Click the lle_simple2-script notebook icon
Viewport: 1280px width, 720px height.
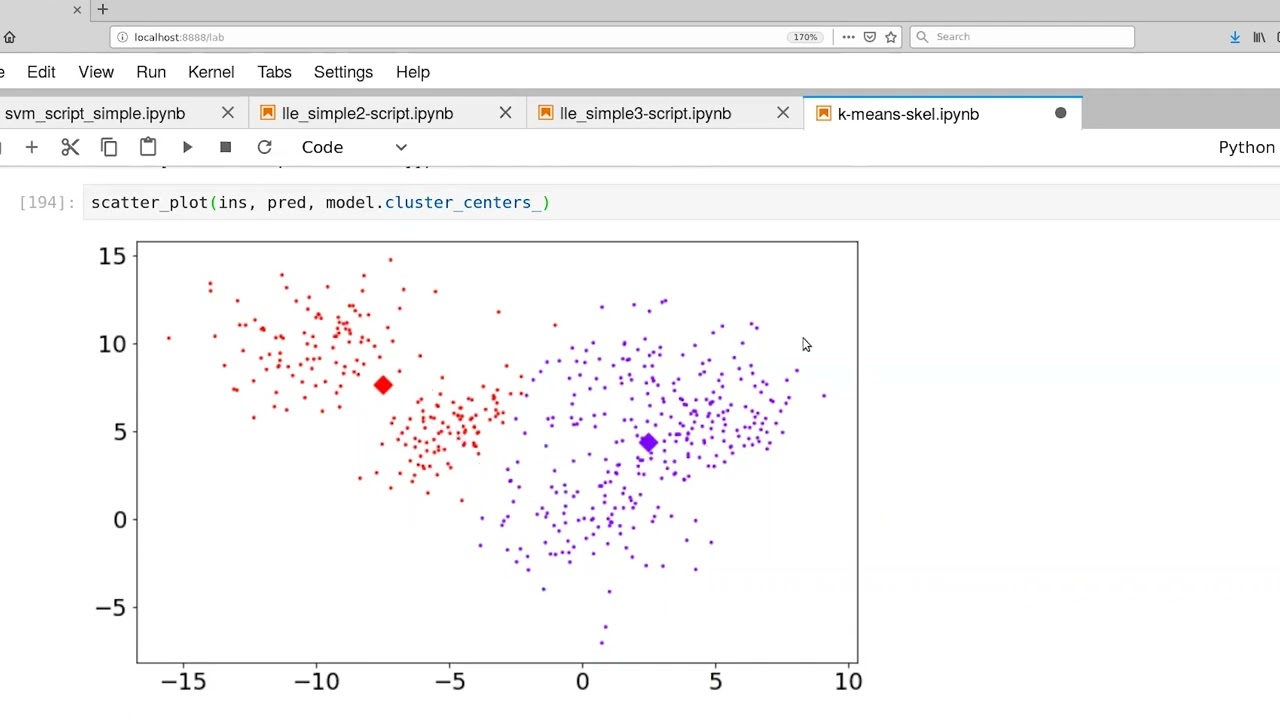tap(267, 113)
